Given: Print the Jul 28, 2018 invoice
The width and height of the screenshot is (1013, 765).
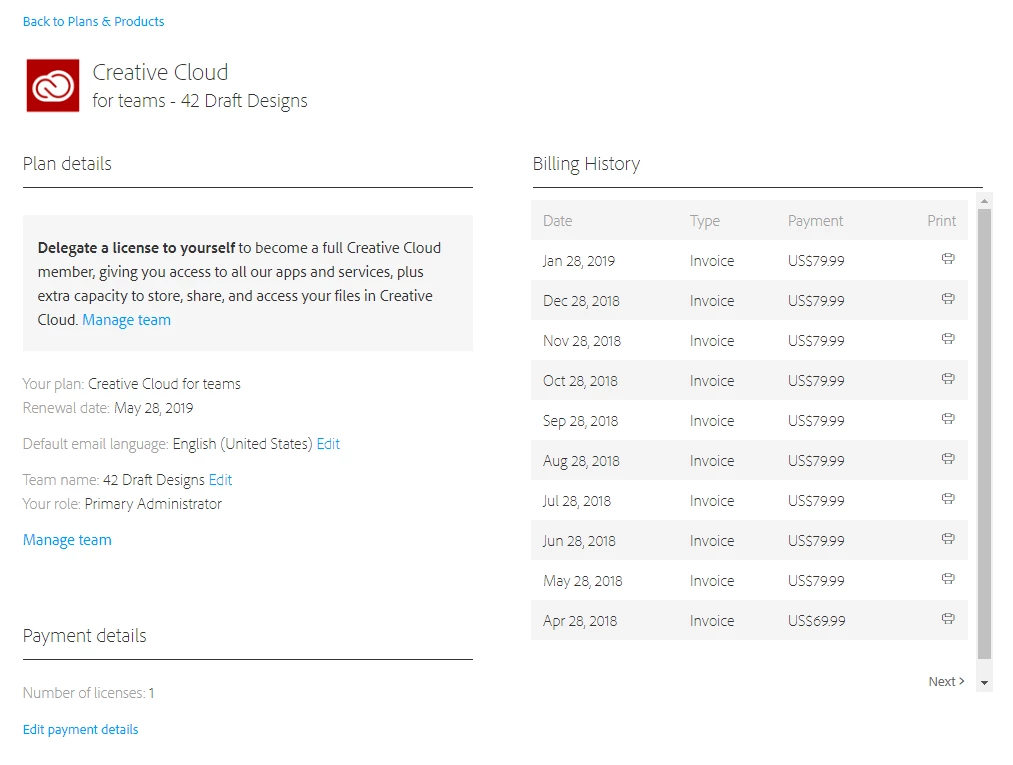Looking at the screenshot, I should [948, 499].
